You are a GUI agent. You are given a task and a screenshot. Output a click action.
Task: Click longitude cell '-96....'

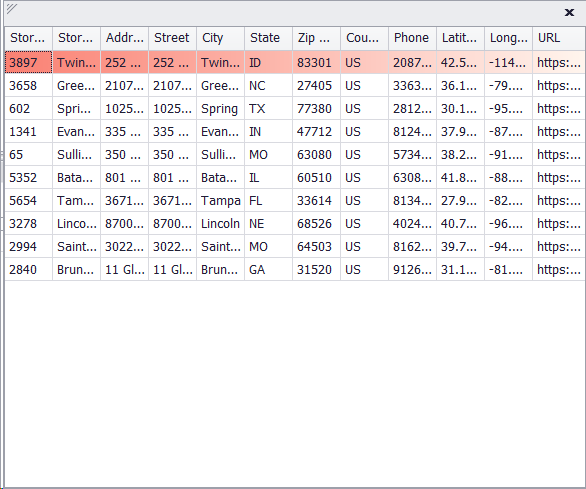pos(508,224)
